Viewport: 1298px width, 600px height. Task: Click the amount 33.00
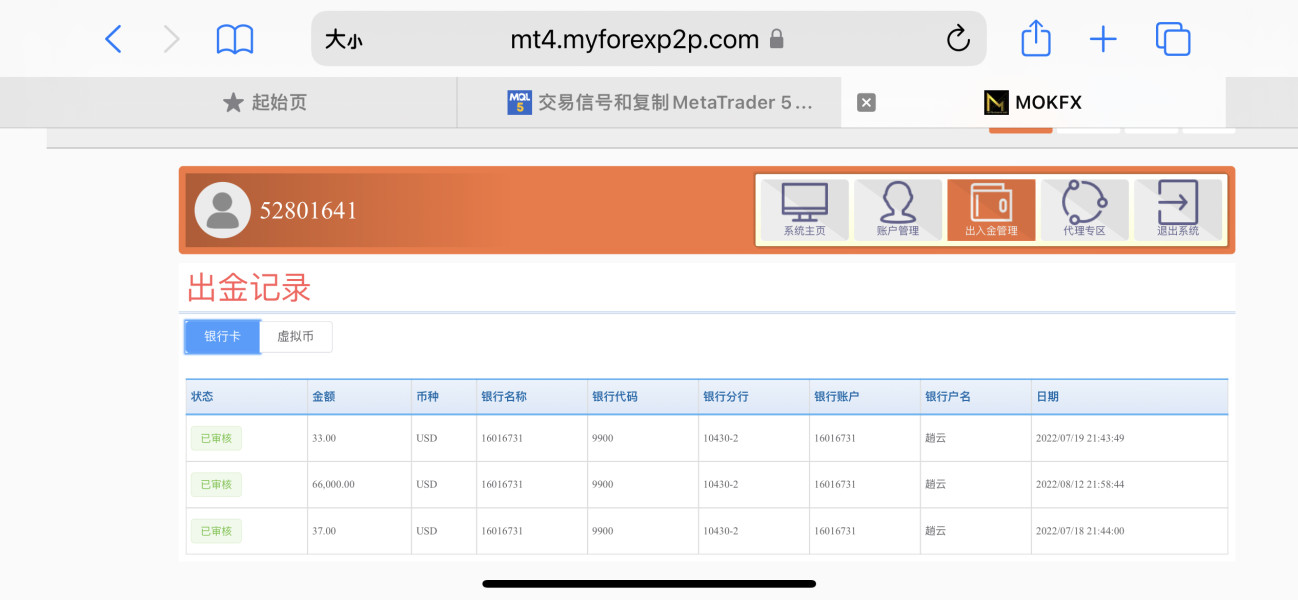(324, 438)
